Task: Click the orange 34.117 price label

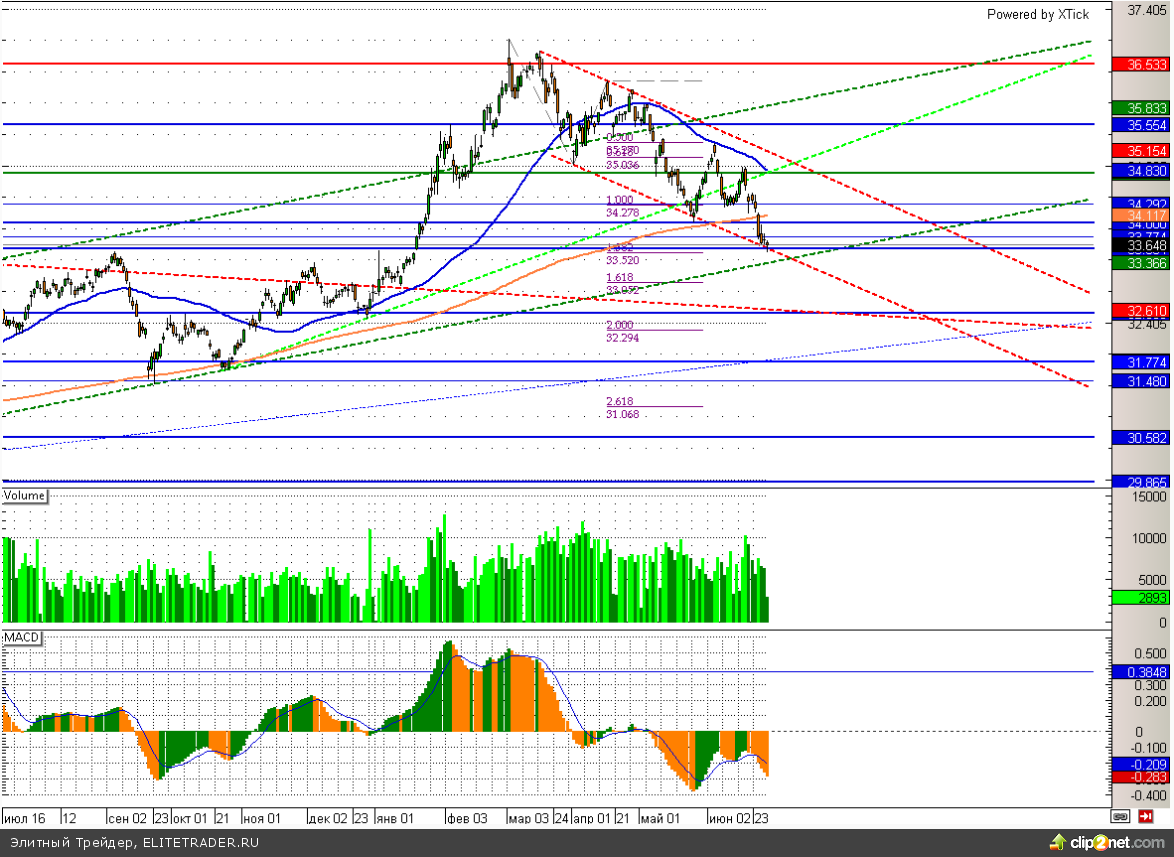Action: pos(1141,215)
